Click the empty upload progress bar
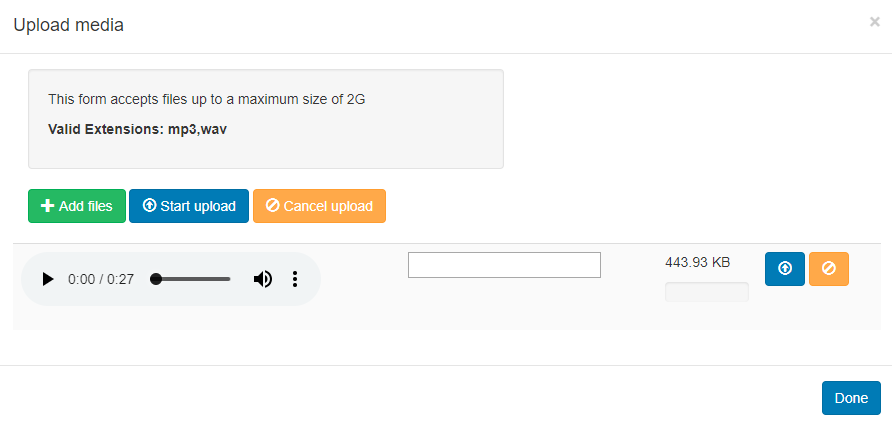The height and width of the screenshot is (428, 892). tap(706, 291)
